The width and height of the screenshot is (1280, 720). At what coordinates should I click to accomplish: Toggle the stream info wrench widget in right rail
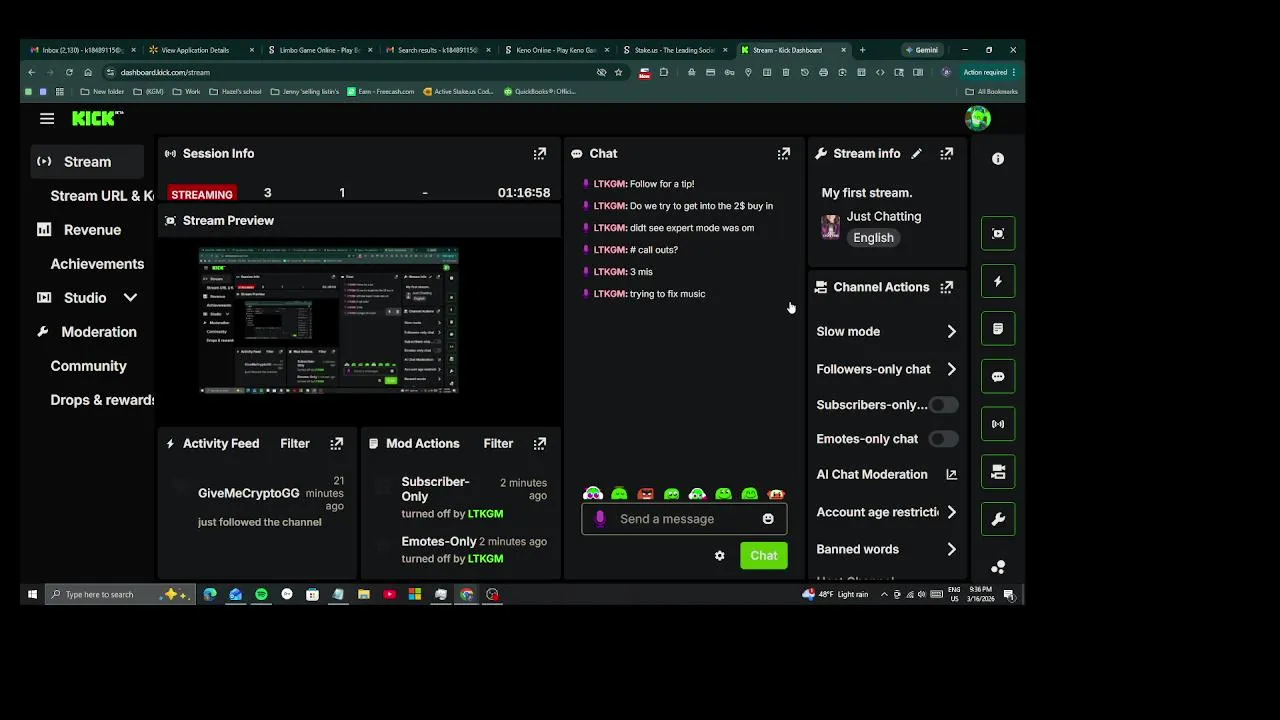998,519
